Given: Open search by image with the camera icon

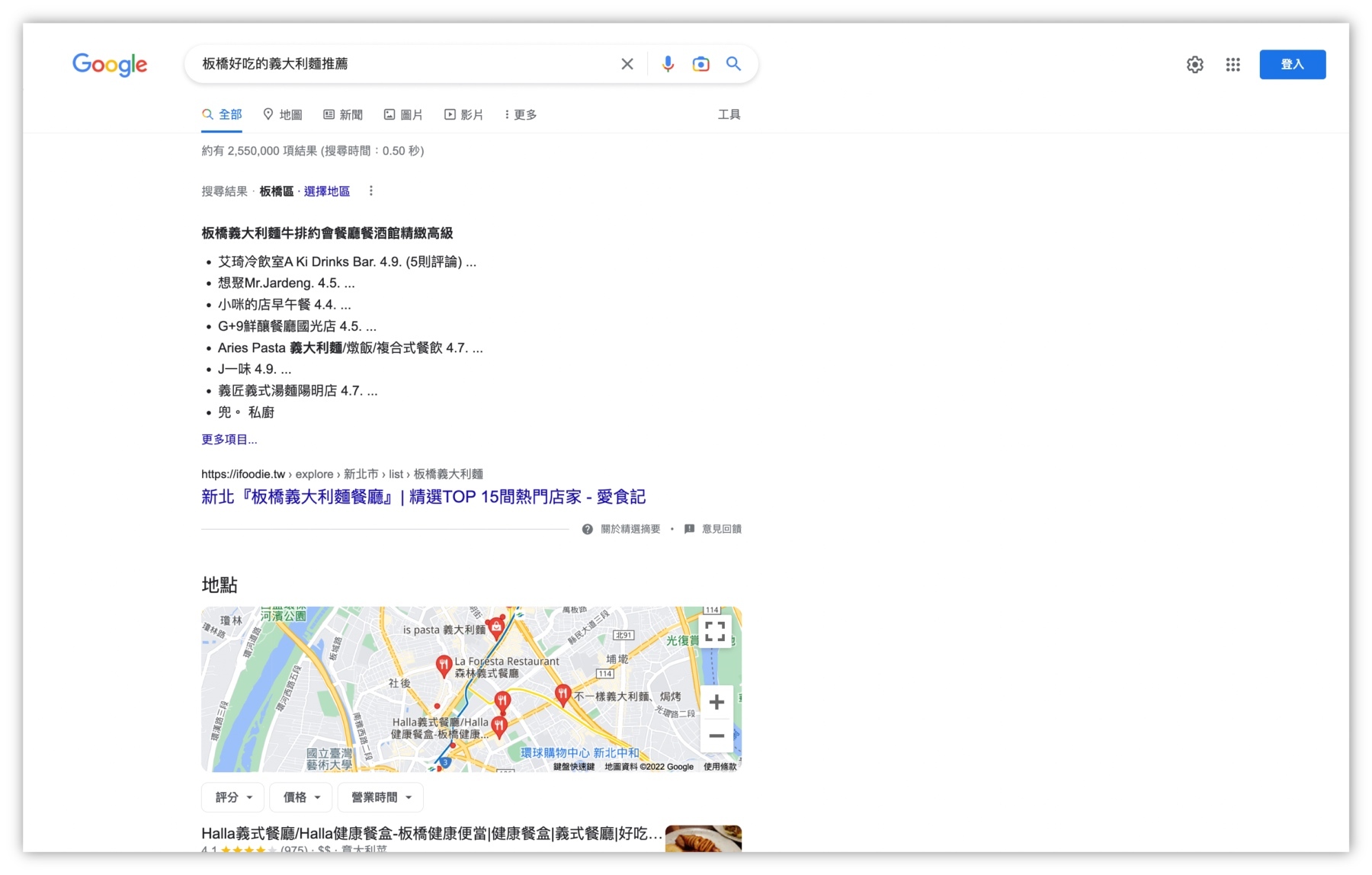Looking at the screenshot, I should 700,64.
